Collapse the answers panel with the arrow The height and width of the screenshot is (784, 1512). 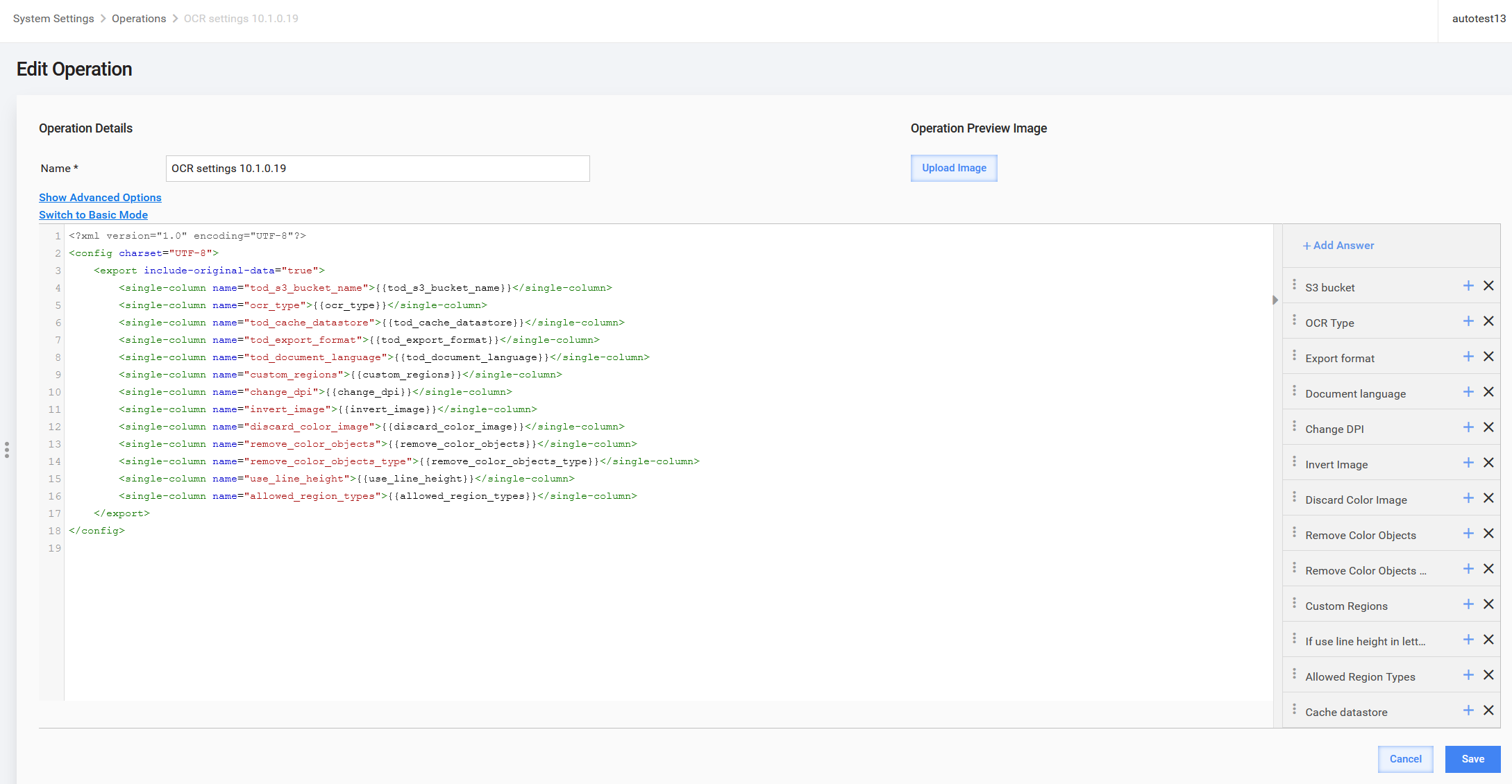pyautogui.click(x=1275, y=300)
